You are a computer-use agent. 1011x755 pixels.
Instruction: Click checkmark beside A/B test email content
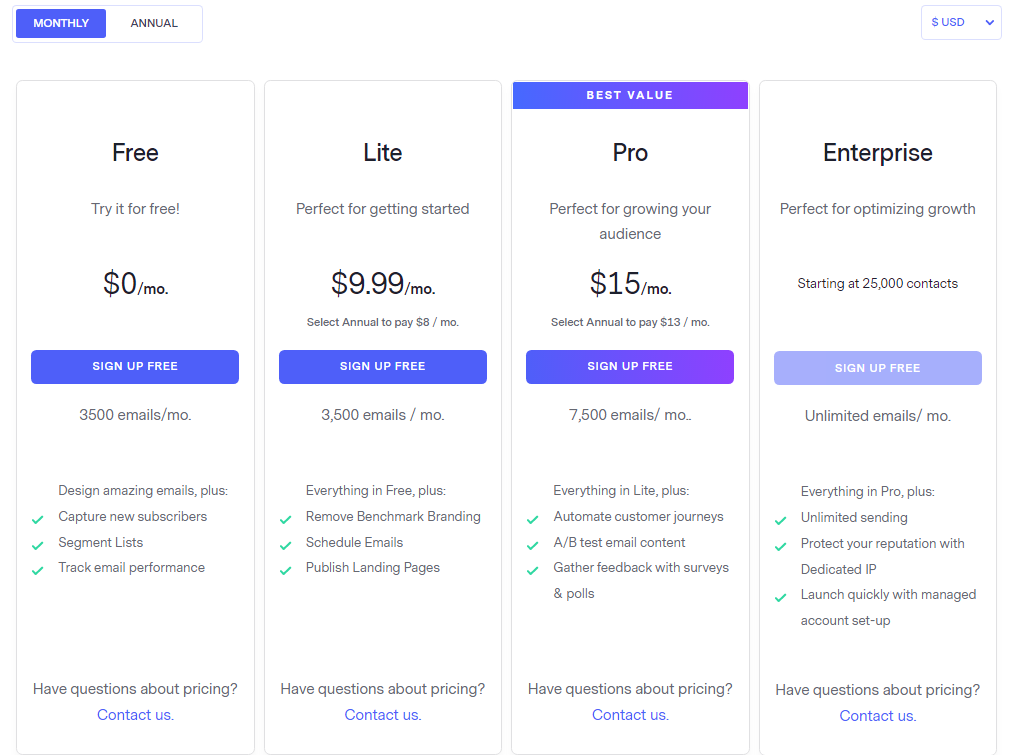tap(533, 545)
